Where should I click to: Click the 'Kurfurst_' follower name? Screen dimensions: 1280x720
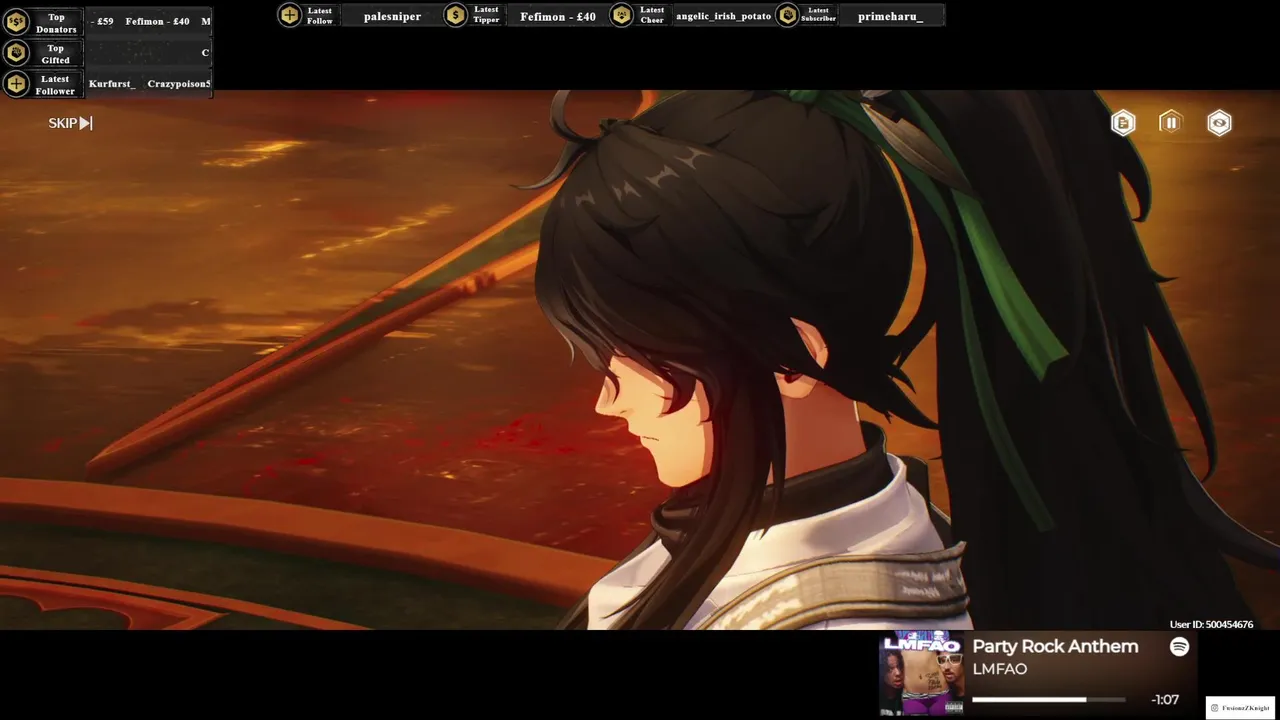(112, 83)
